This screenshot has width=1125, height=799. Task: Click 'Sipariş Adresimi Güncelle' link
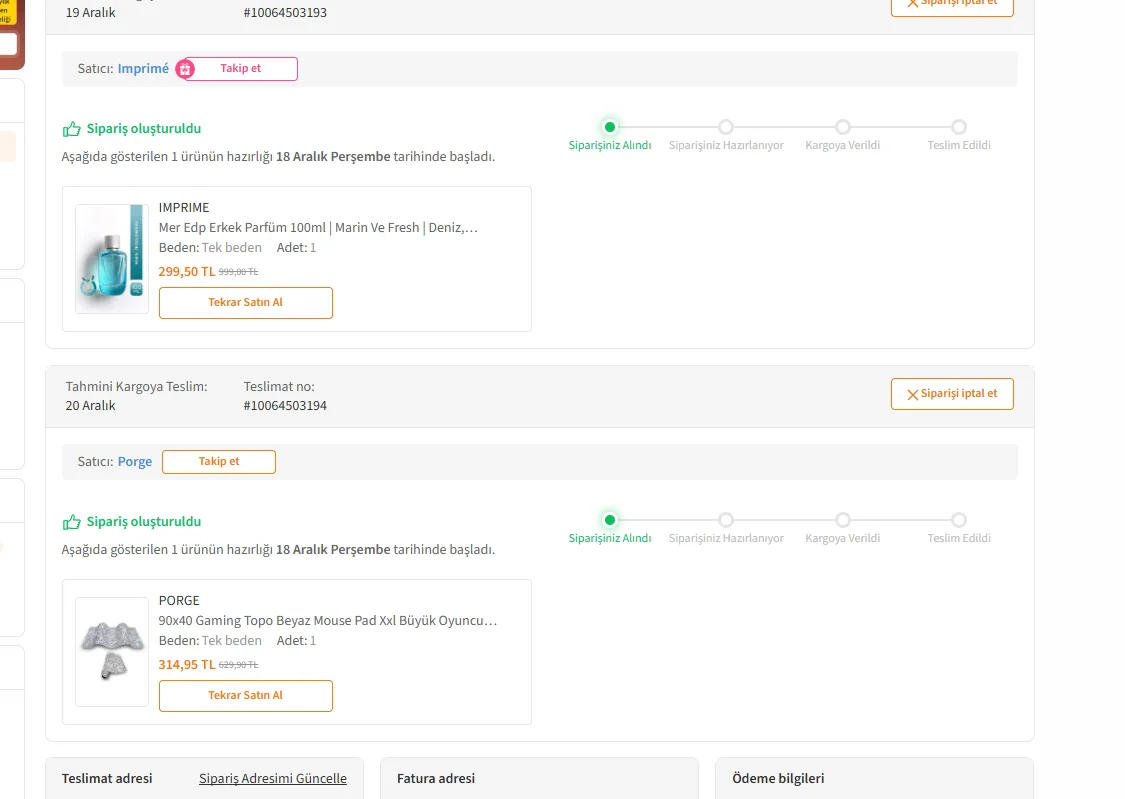pyautogui.click(x=273, y=779)
